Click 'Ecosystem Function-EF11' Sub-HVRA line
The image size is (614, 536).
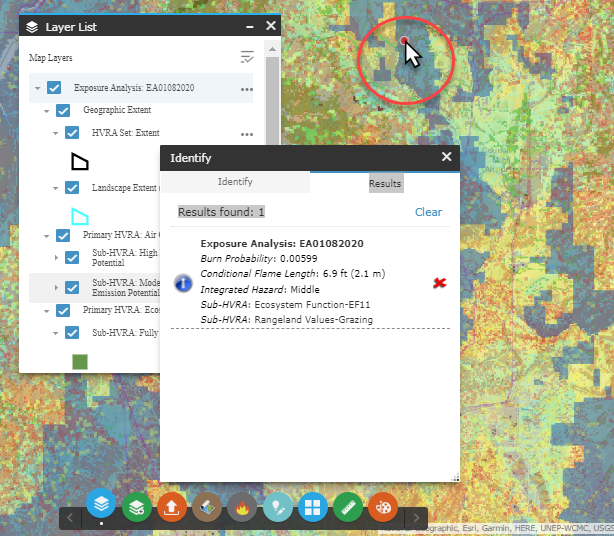[285, 305]
